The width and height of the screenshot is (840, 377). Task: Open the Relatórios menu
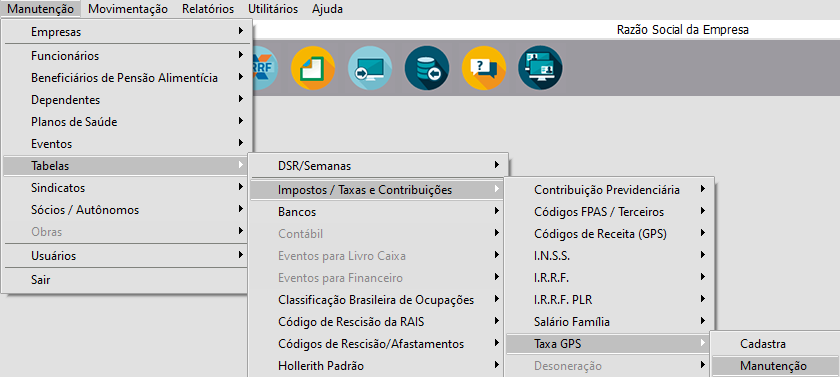point(208,9)
